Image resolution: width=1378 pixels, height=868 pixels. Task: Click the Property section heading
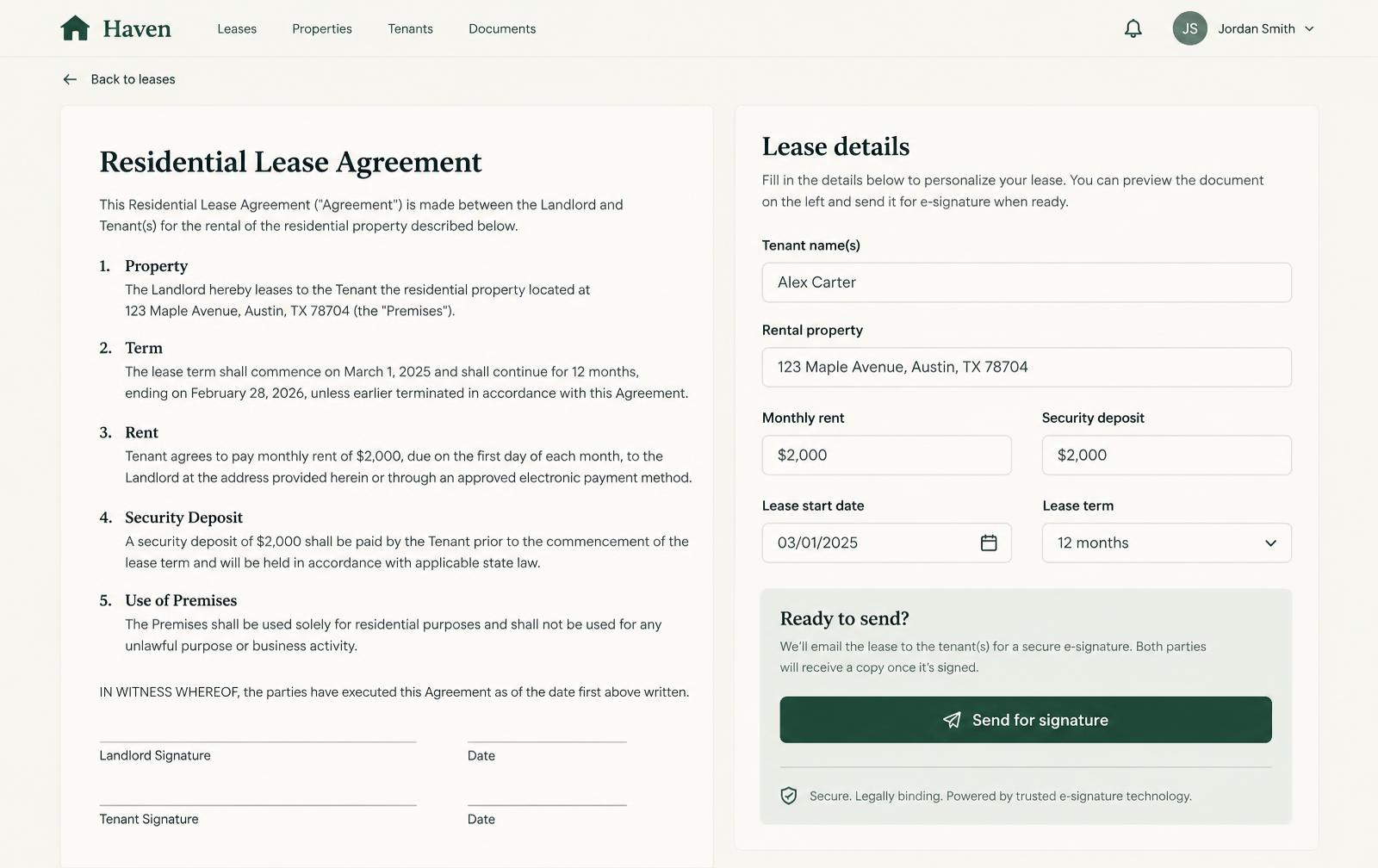[x=156, y=266]
